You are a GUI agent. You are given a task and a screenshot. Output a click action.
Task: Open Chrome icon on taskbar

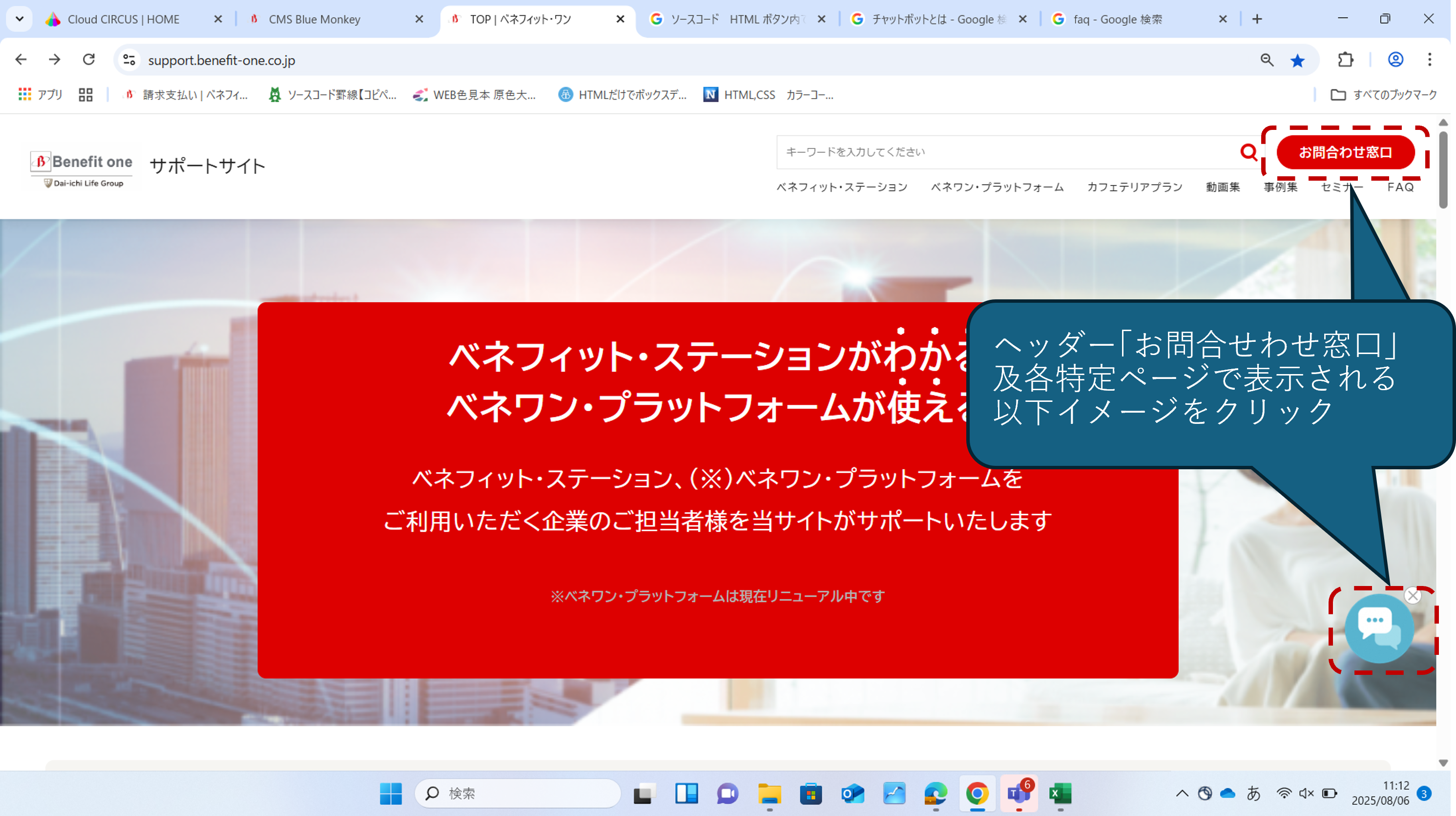pyautogui.click(x=978, y=794)
